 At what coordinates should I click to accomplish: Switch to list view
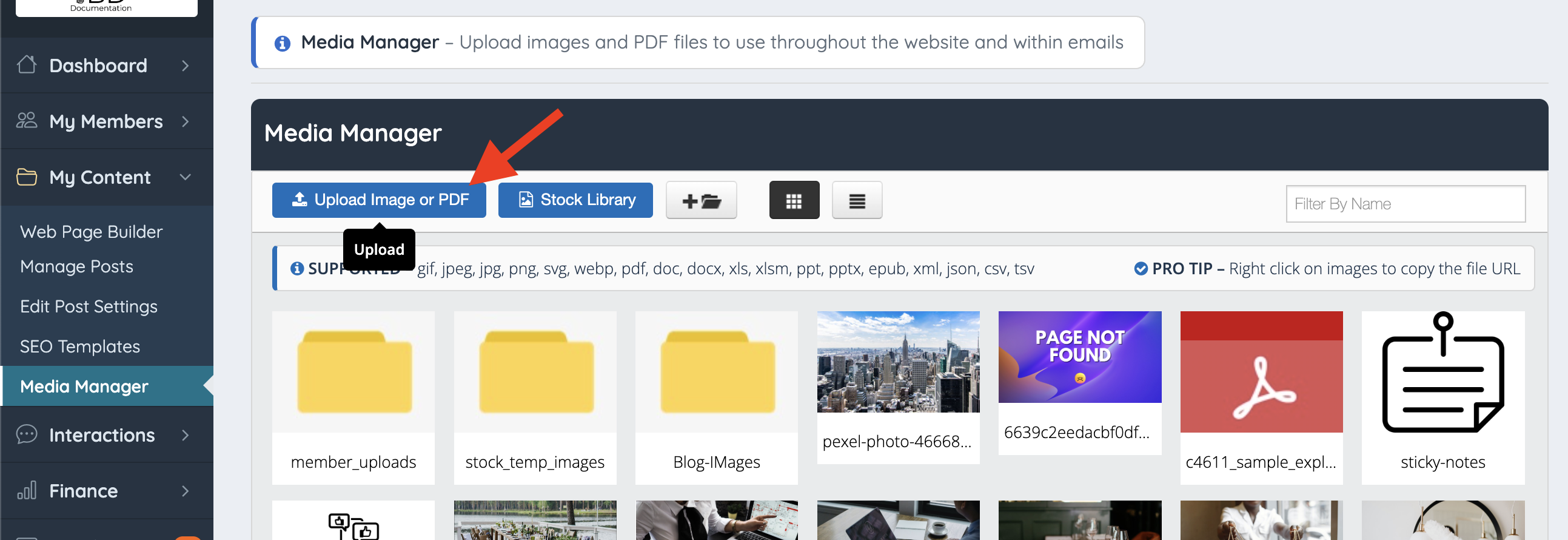pyautogui.click(x=856, y=200)
